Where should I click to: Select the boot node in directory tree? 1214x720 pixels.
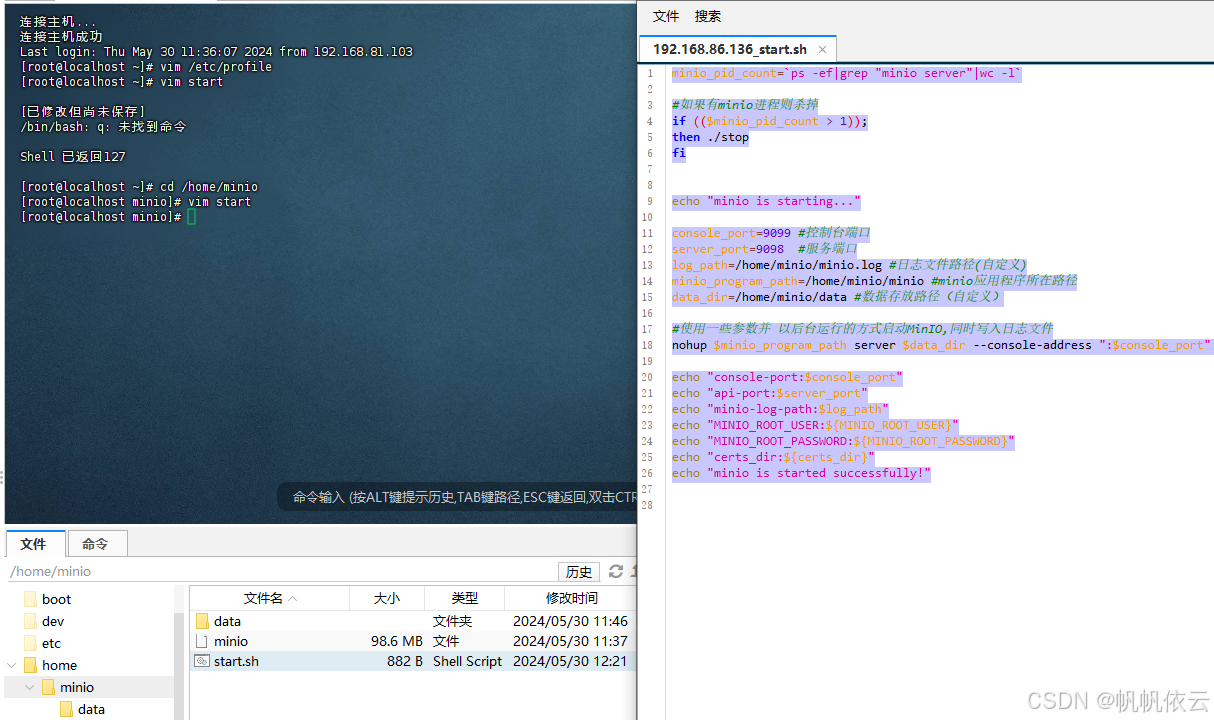[56, 599]
